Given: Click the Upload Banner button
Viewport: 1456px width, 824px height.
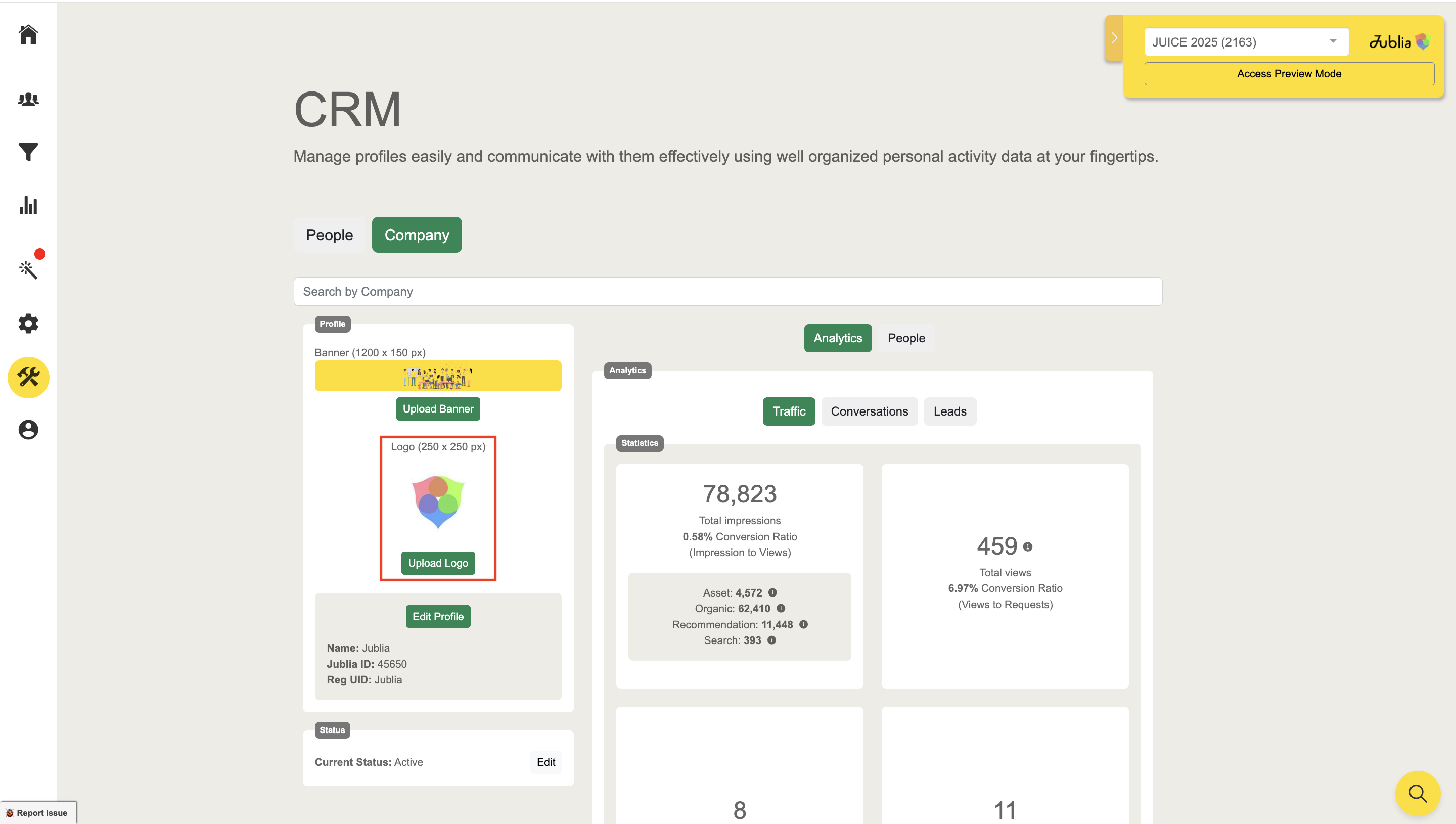Looking at the screenshot, I should pos(437,408).
